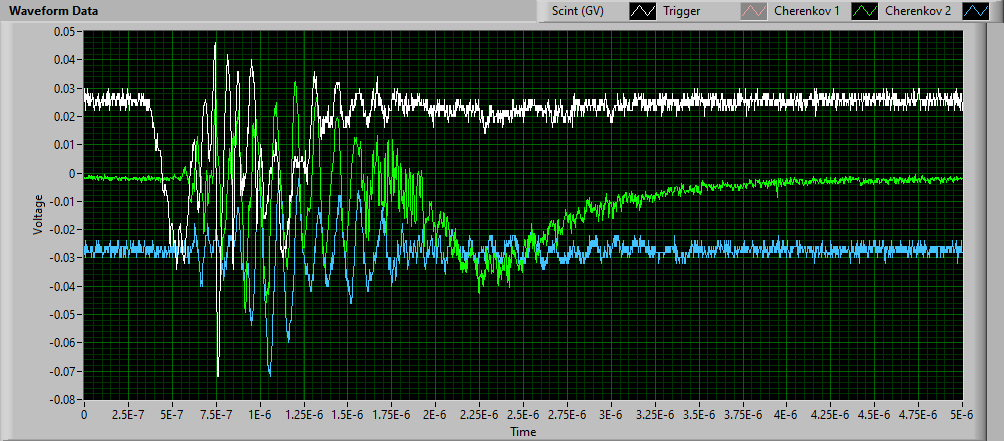This screenshot has width=1004, height=441.
Task: Pick the -0.03 tick on the voltage axis
Action: [63, 258]
